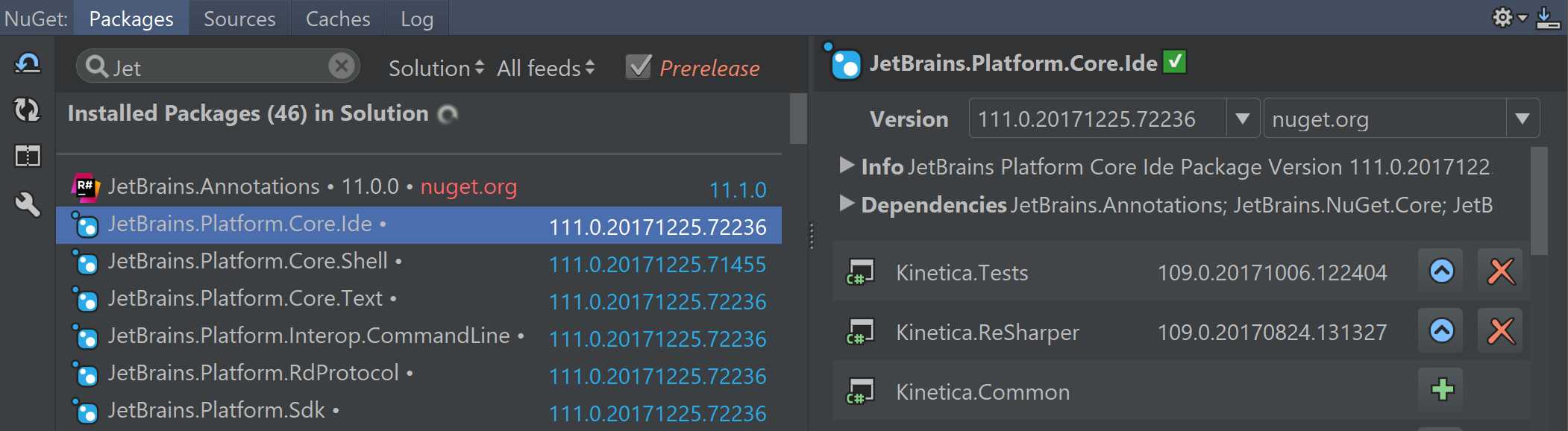Click the version link for JetBrains.Platform.Sdk
This screenshot has width=1568, height=431.
click(658, 413)
